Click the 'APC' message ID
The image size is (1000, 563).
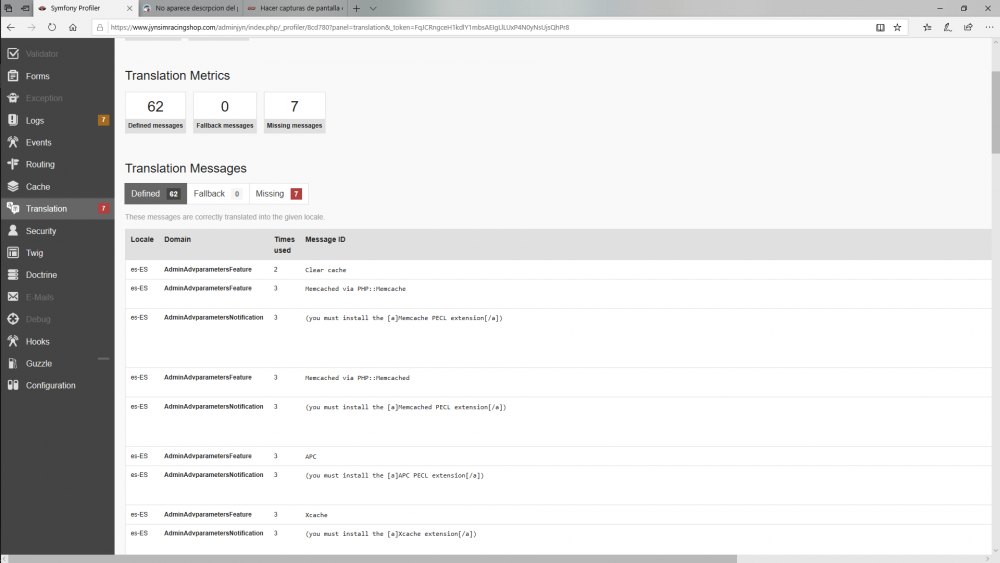click(x=311, y=457)
